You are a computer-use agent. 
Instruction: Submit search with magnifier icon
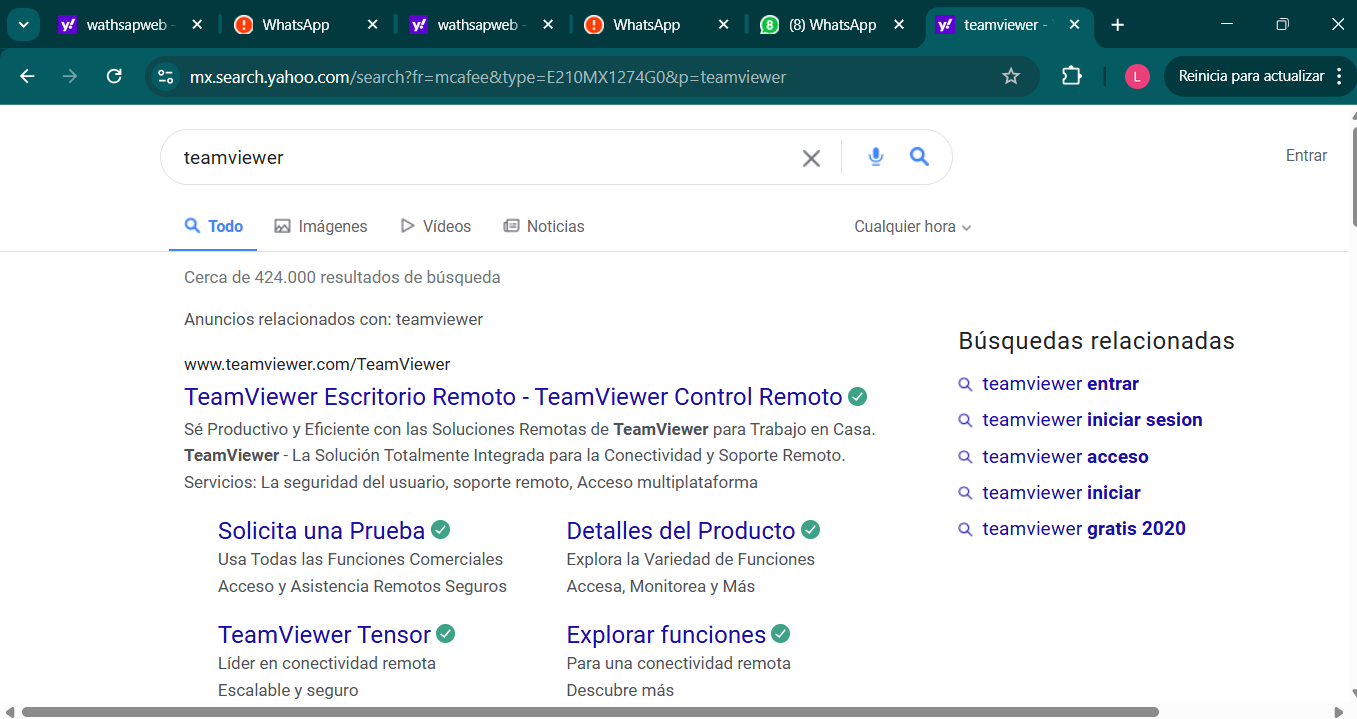[919, 157]
